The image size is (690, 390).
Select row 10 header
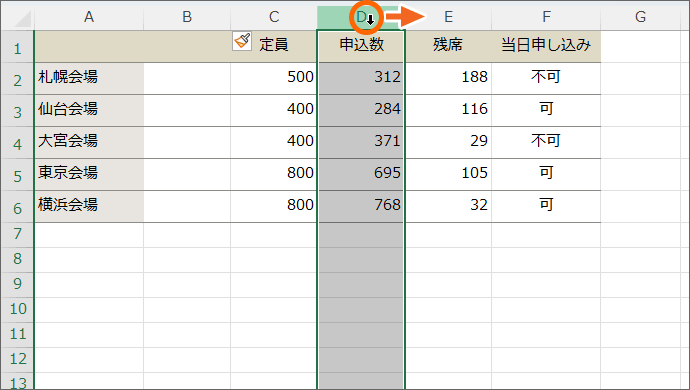pyautogui.click(x=18, y=310)
